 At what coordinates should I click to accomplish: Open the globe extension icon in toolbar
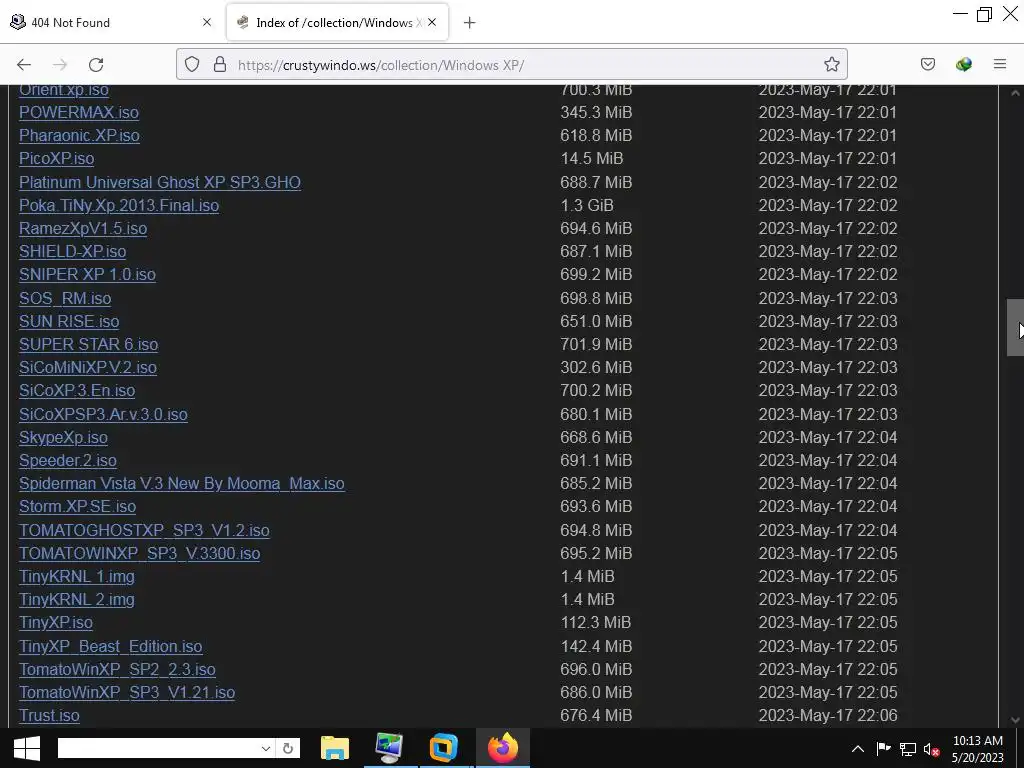[963, 64]
